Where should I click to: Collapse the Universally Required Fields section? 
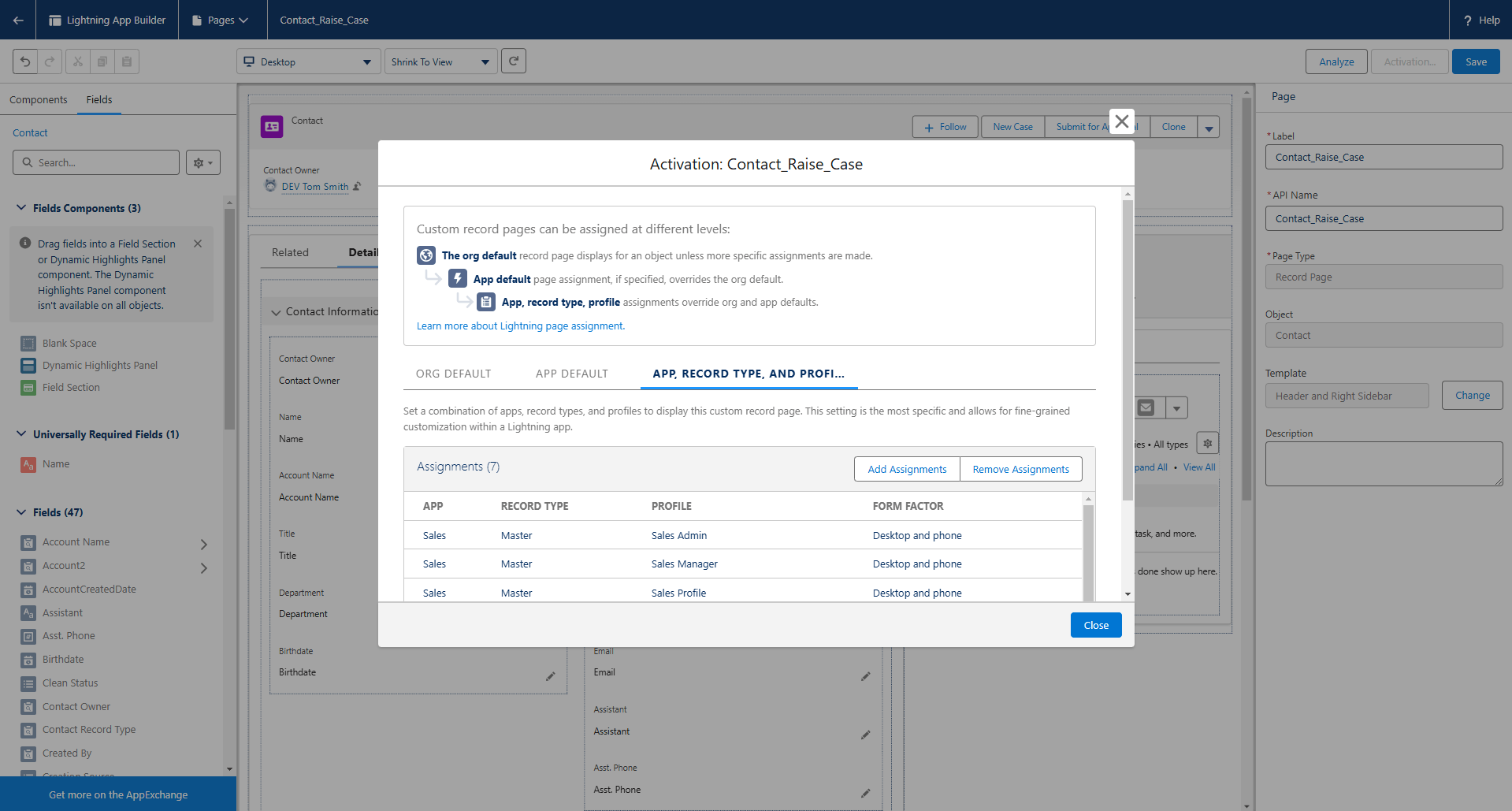coord(21,434)
